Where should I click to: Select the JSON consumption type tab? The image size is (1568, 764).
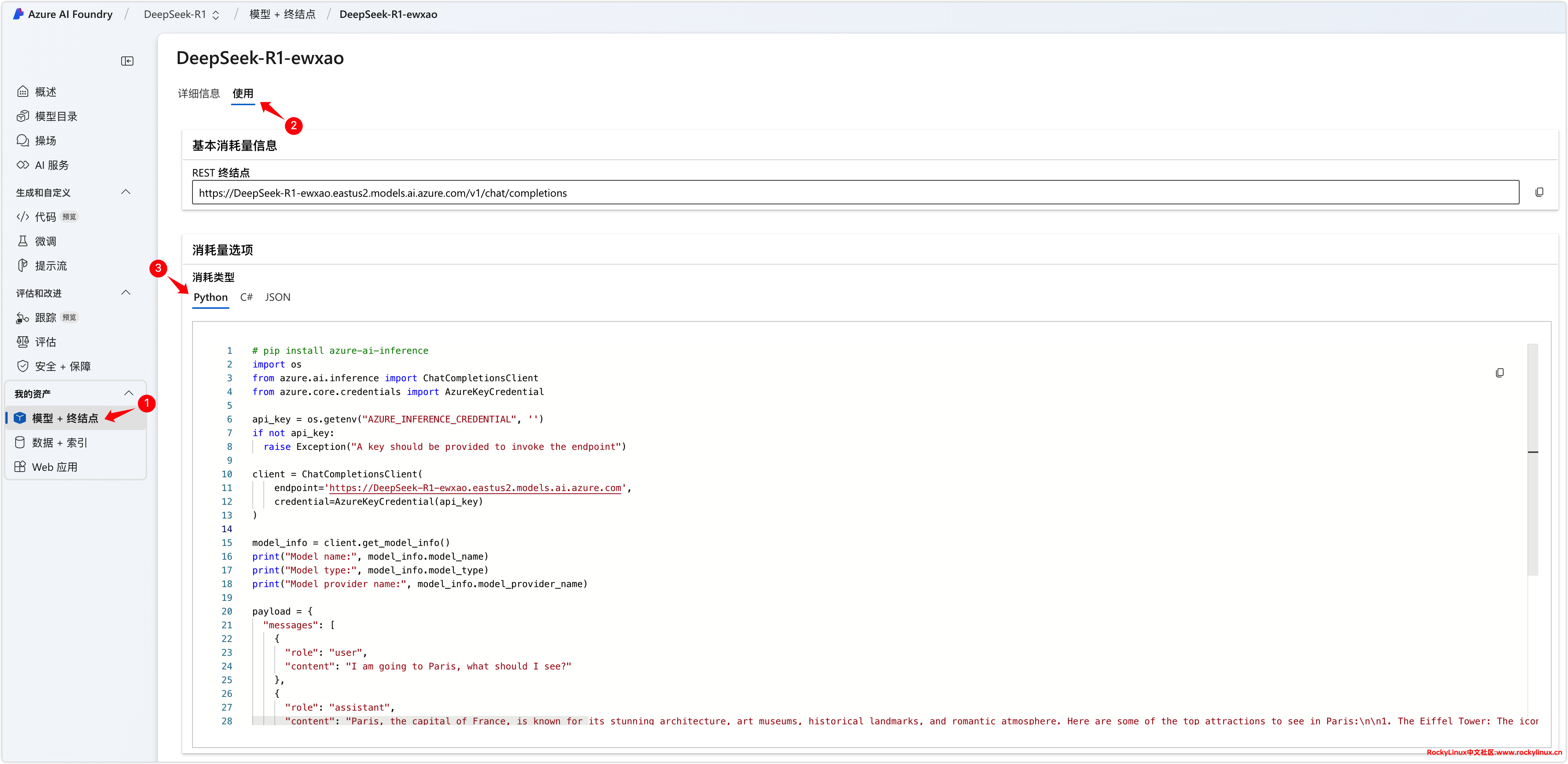(277, 297)
